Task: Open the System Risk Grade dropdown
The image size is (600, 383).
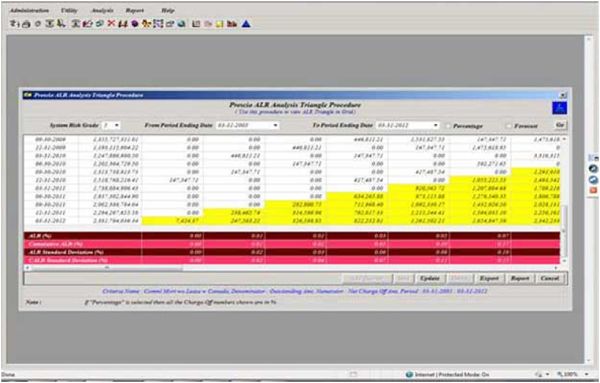Action: 117,125
